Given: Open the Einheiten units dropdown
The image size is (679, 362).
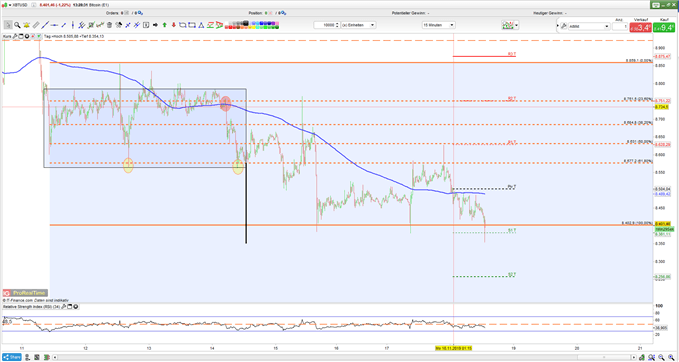Looking at the screenshot, I should tap(359, 25).
